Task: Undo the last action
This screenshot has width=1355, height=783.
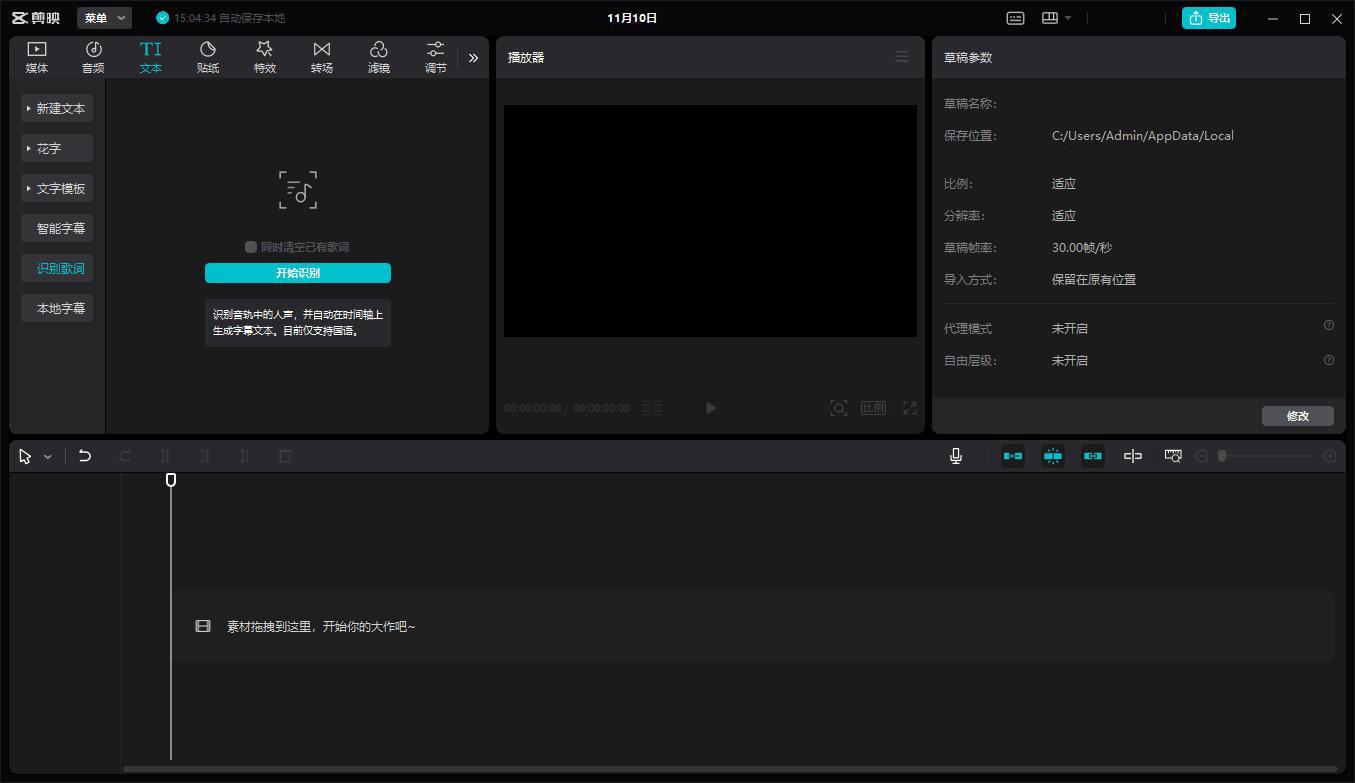Action: 85,456
